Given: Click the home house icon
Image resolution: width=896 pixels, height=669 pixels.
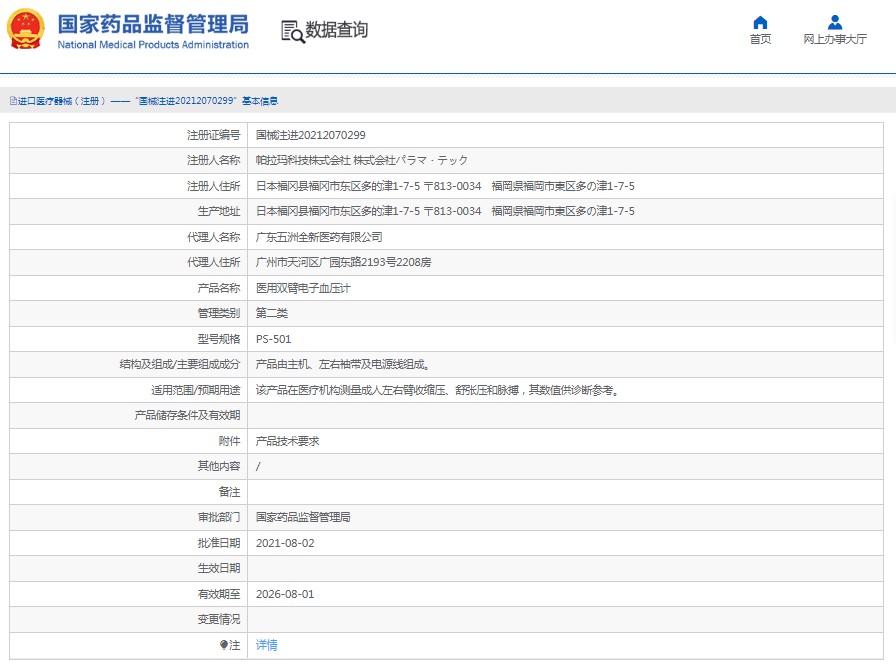Looking at the screenshot, I should [760, 23].
